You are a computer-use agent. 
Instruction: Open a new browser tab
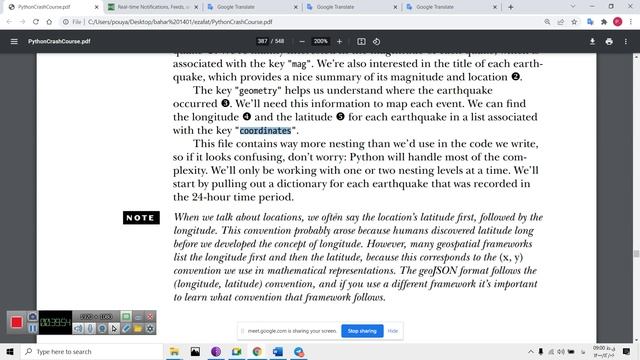511,7
